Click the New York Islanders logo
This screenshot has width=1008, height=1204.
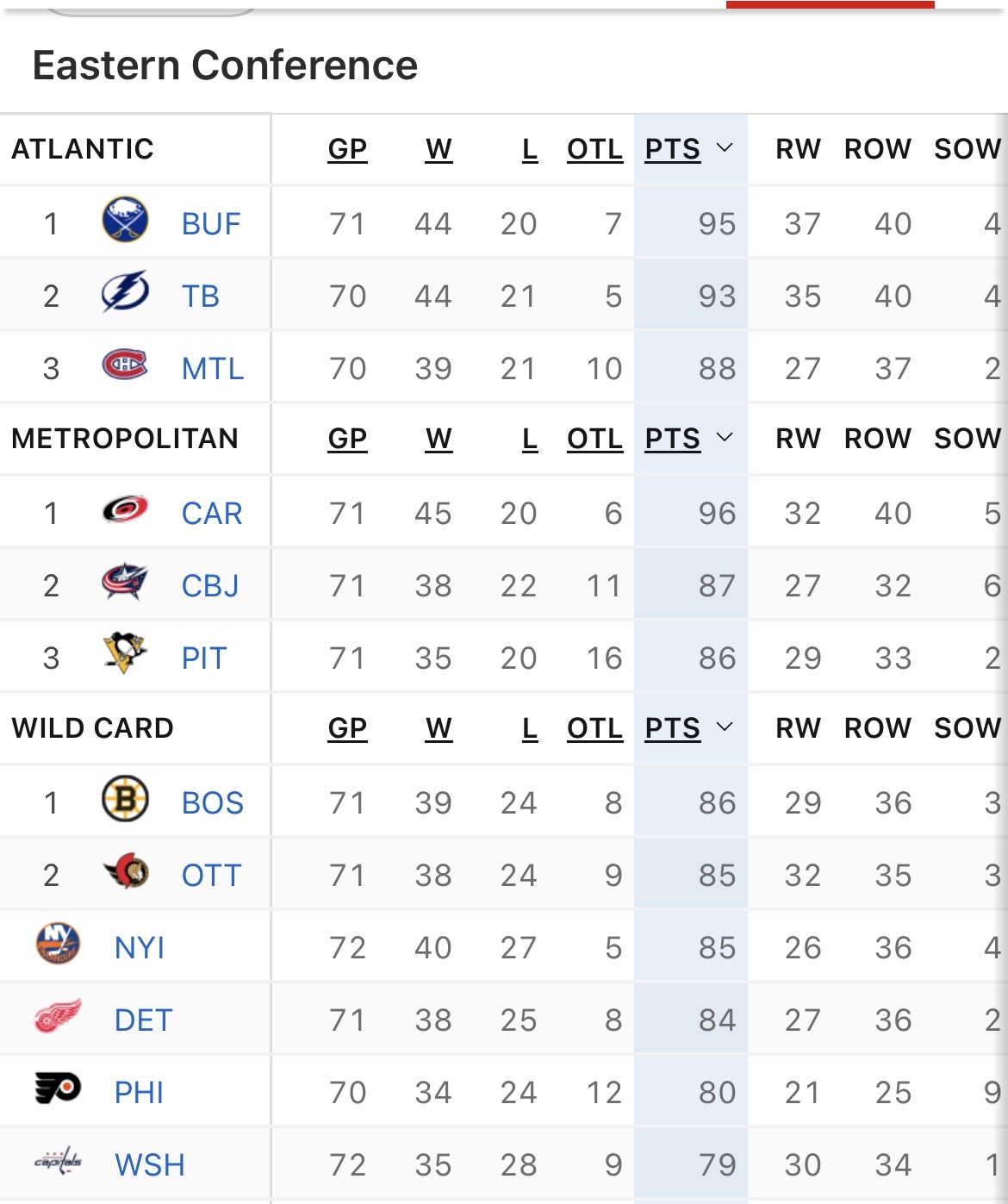pyautogui.click(x=59, y=945)
